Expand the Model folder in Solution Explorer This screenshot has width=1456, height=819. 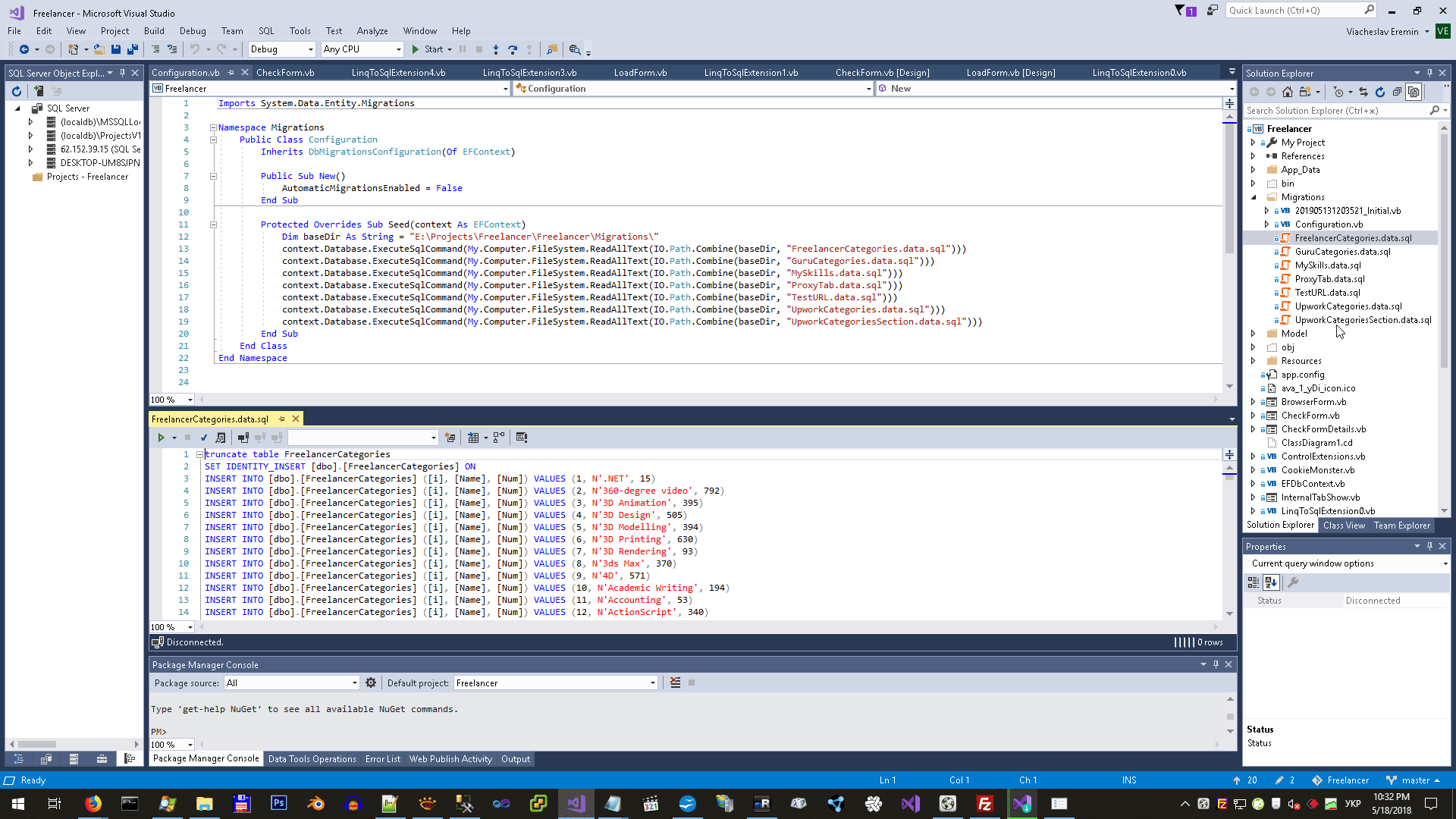point(1253,334)
